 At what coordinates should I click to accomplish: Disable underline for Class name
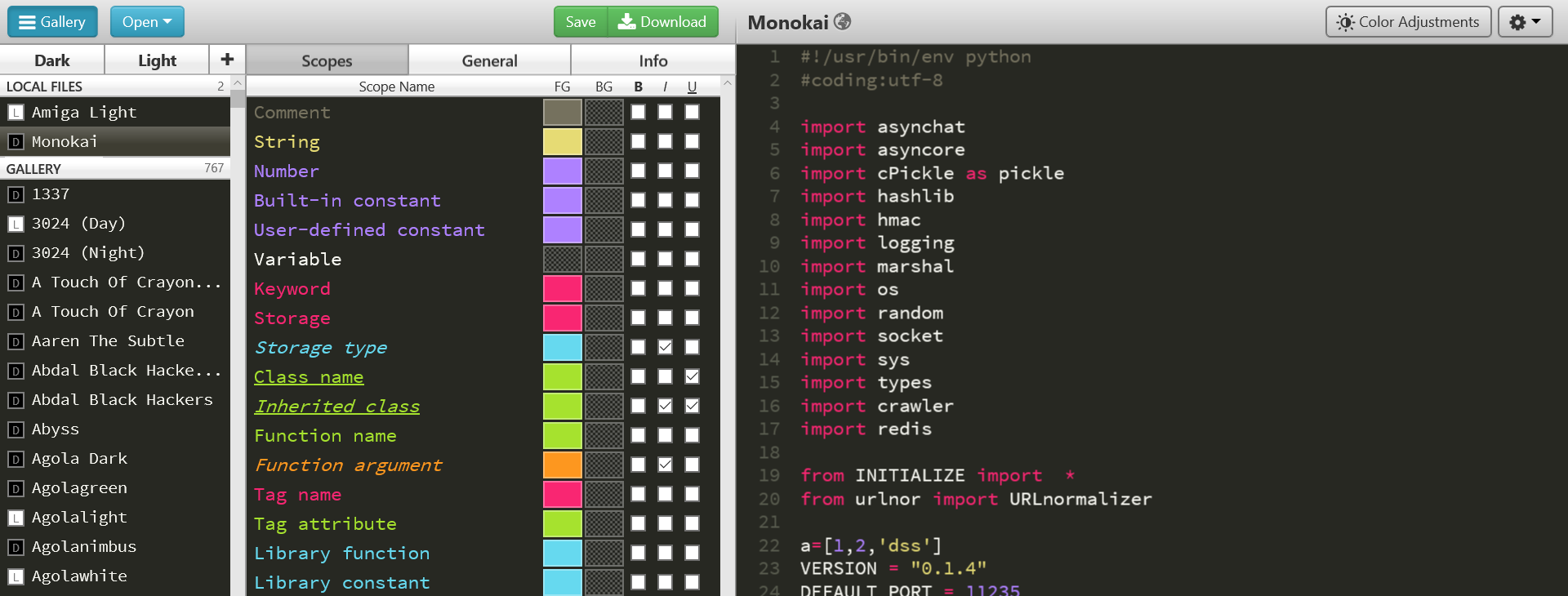pyautogui.click(x=693, y=376)
